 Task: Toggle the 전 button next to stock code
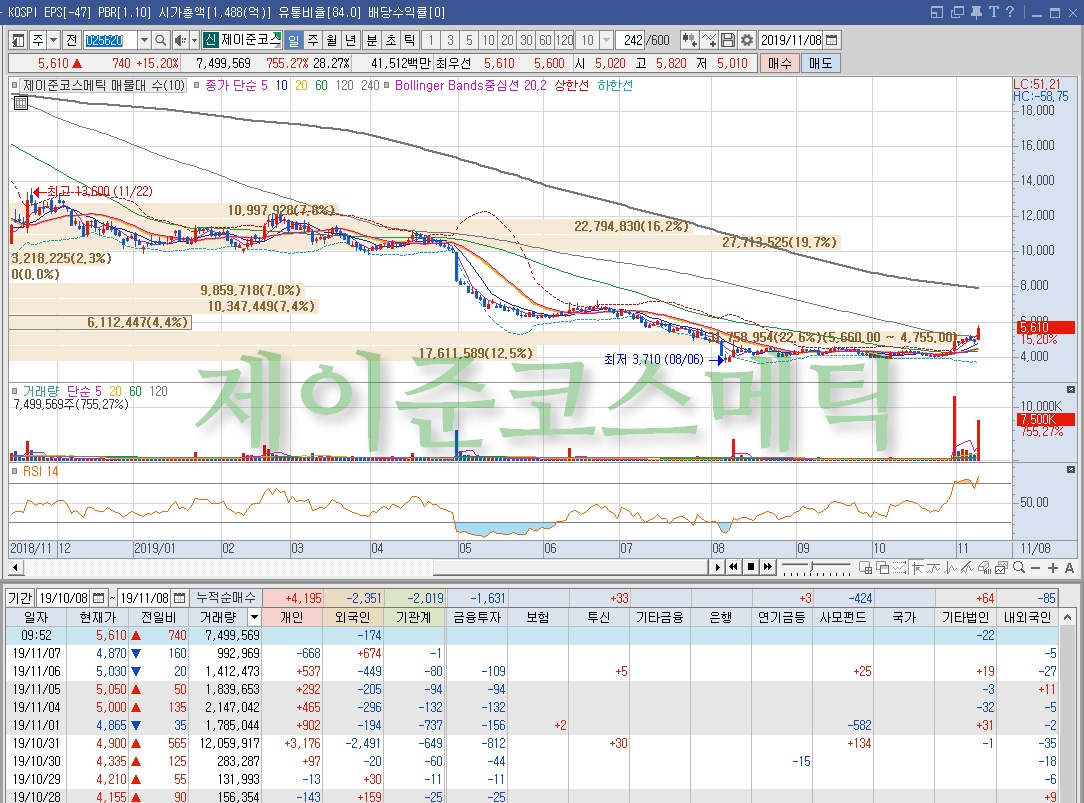pos(72,40)
